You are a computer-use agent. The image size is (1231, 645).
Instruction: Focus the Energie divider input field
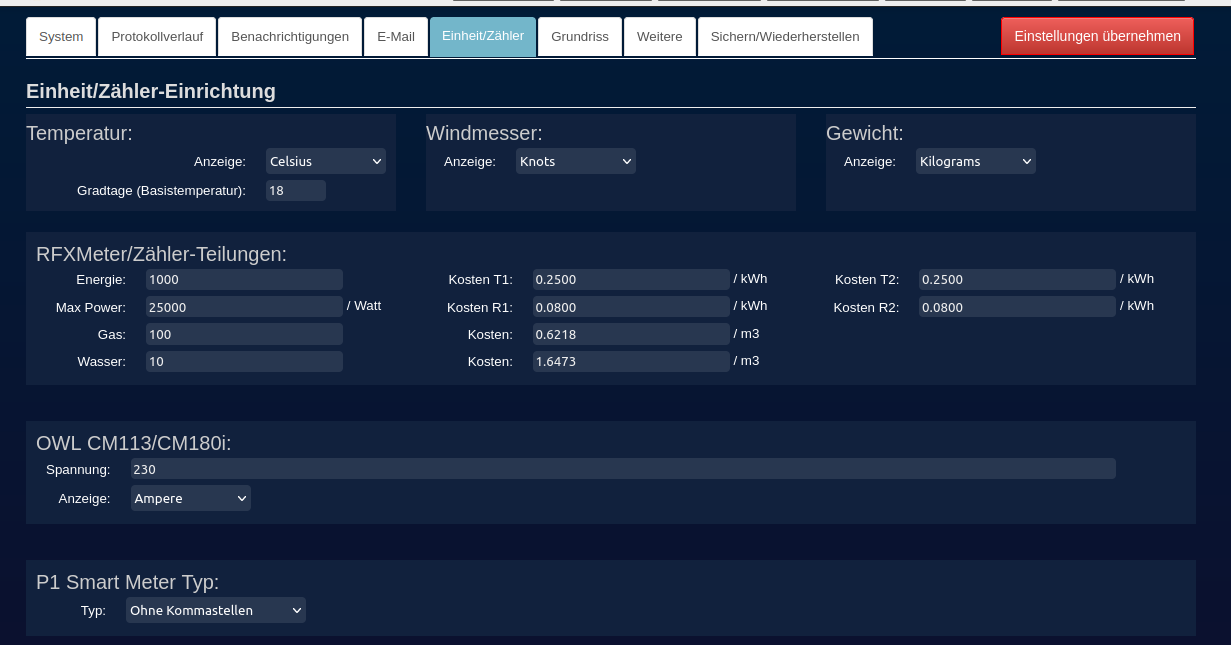coord(244,280)
